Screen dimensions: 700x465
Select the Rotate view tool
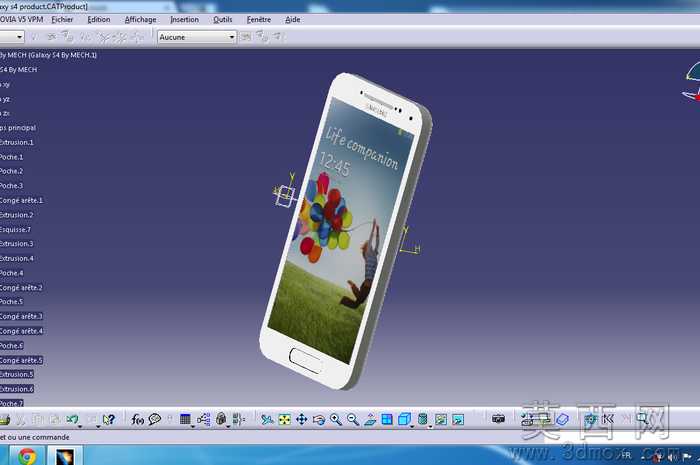tap(319, 419)
